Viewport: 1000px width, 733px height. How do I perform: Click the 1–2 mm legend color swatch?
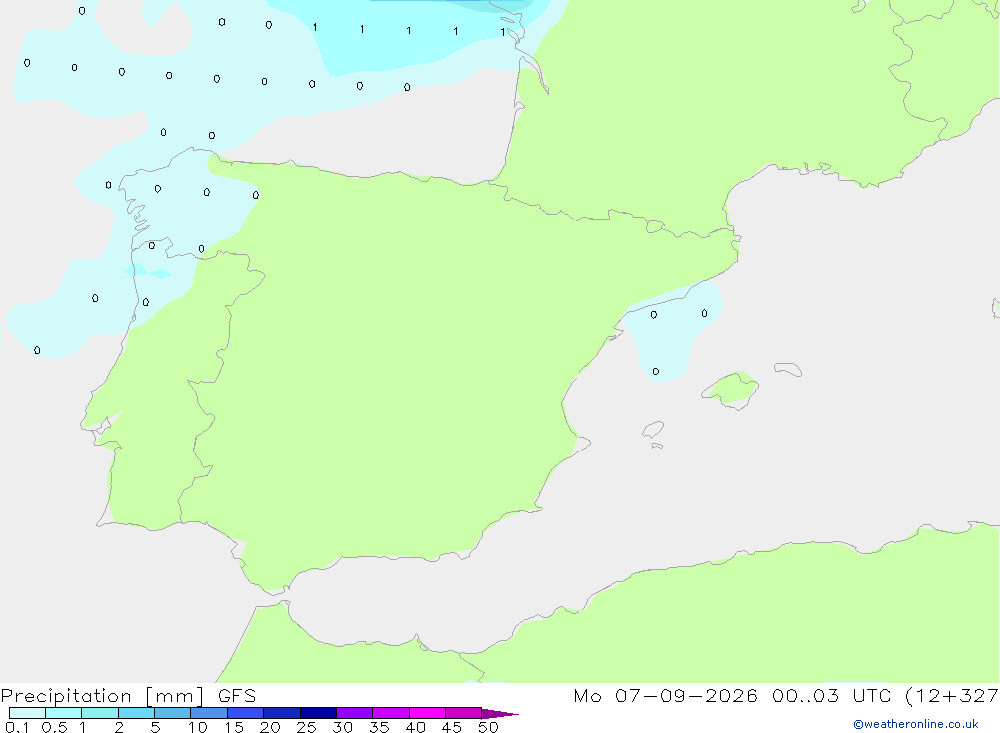tap(99, 713)
